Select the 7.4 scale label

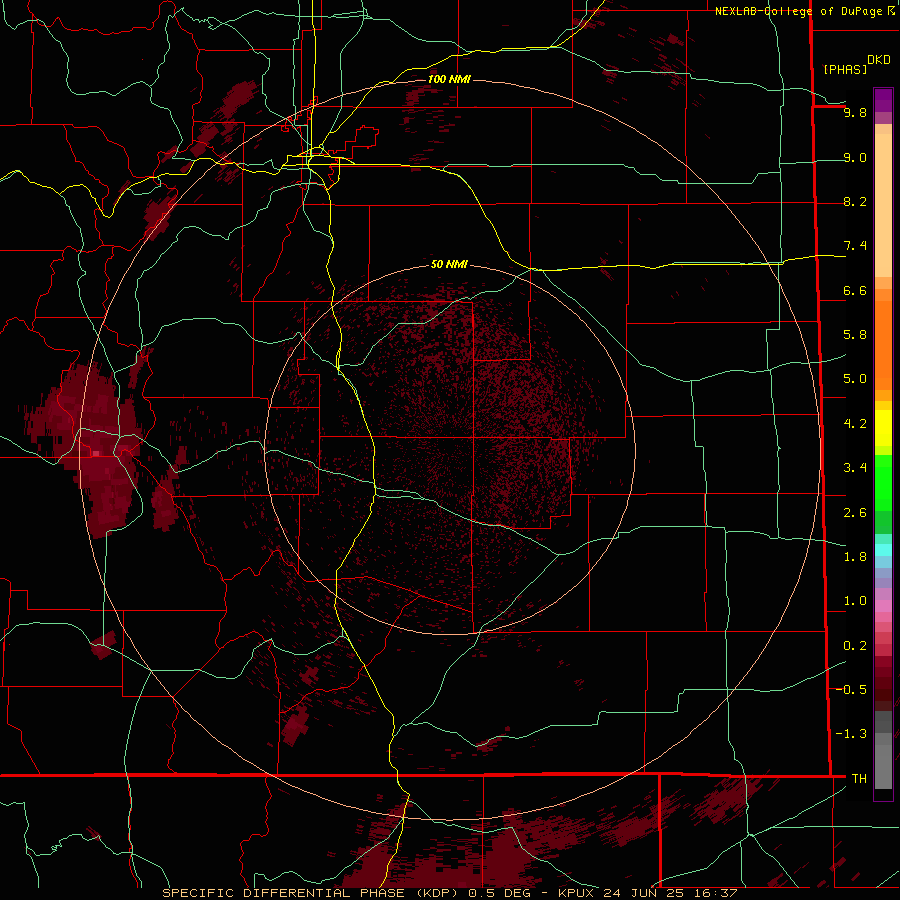(855, 246)
